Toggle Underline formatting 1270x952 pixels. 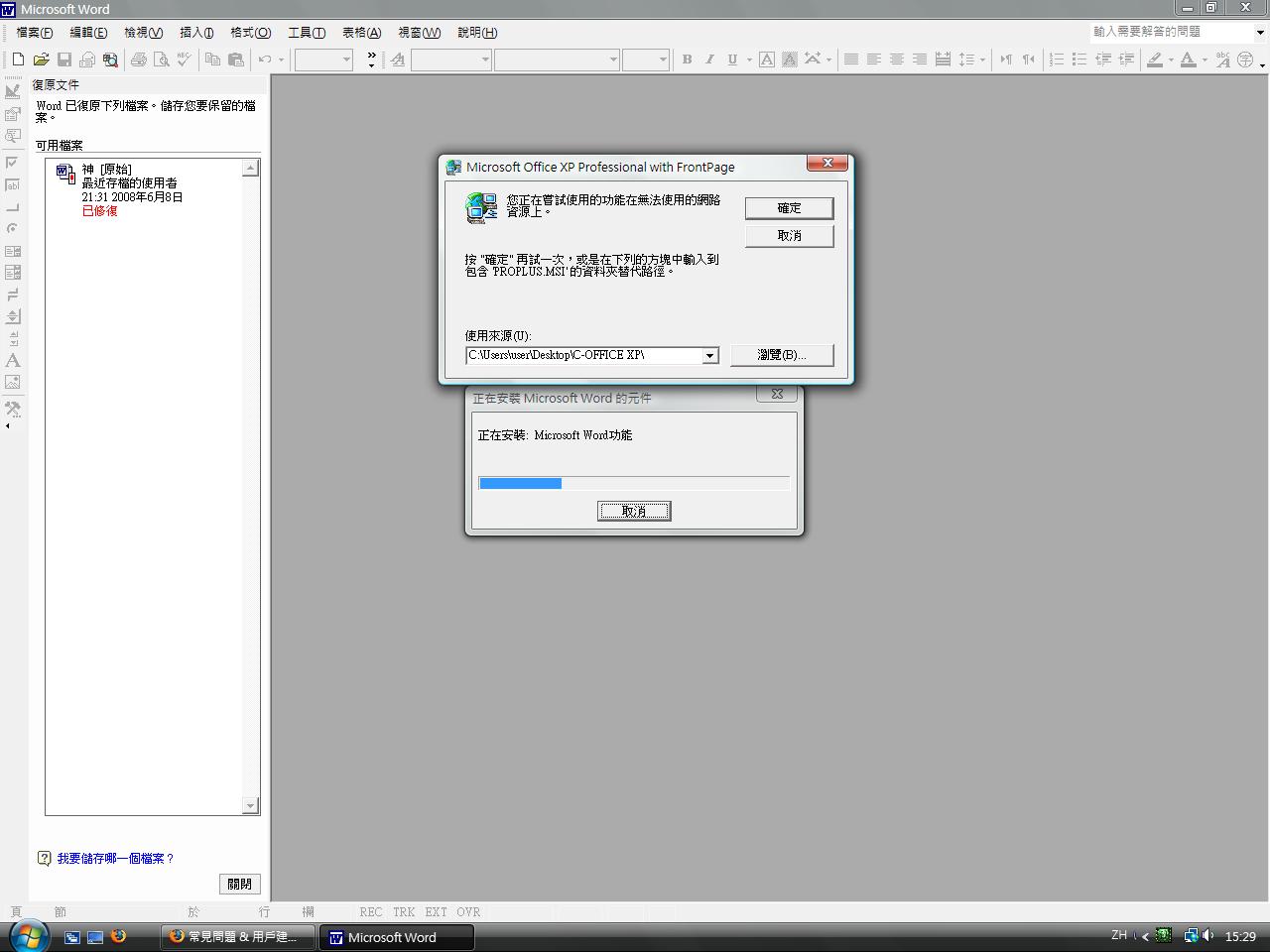[732, 59]
